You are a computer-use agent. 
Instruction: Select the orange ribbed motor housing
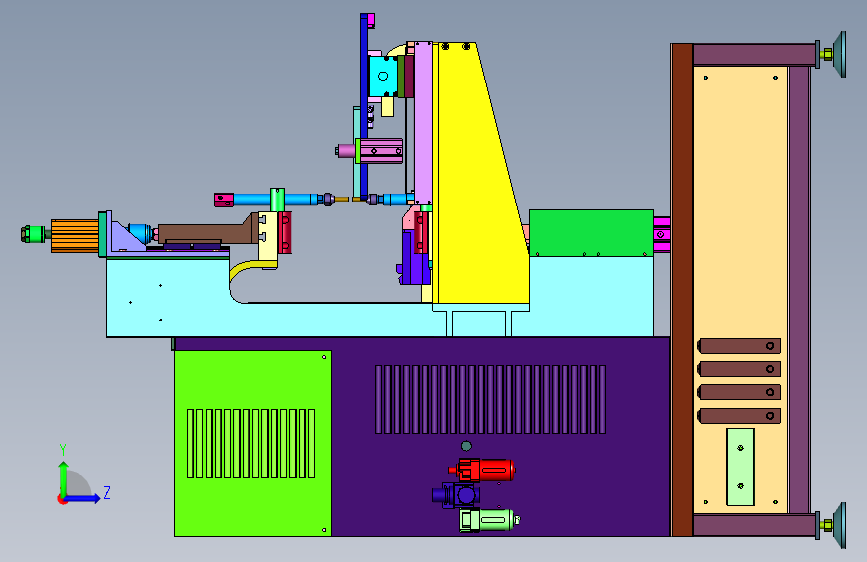tap(75, 236)
